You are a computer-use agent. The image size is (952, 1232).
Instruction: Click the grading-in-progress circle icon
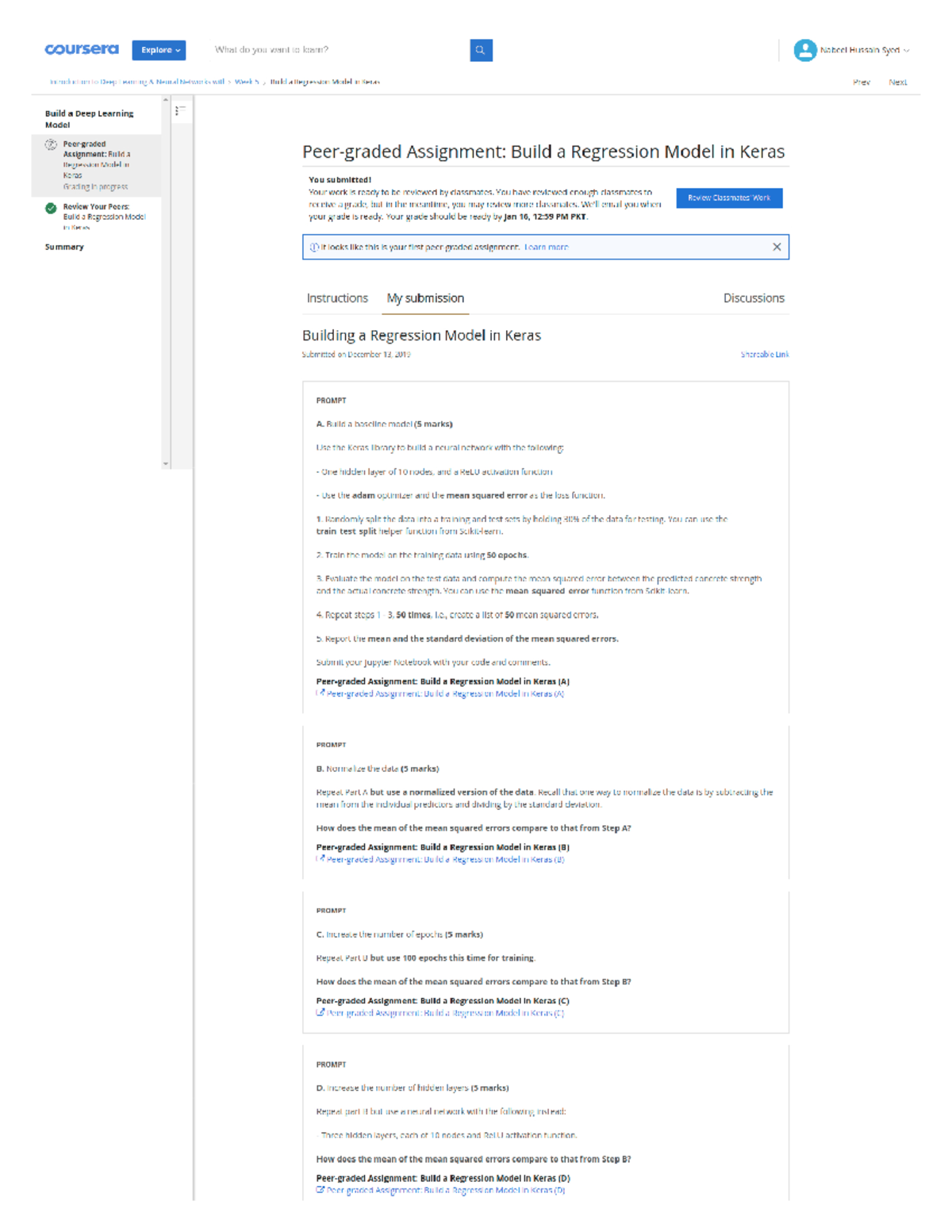50,145
